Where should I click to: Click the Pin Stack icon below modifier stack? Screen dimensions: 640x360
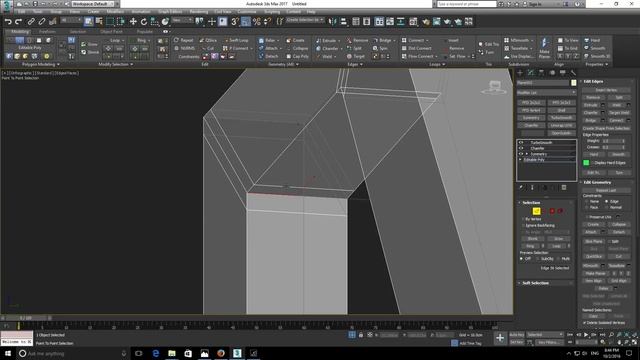click(x=521, y=187)
